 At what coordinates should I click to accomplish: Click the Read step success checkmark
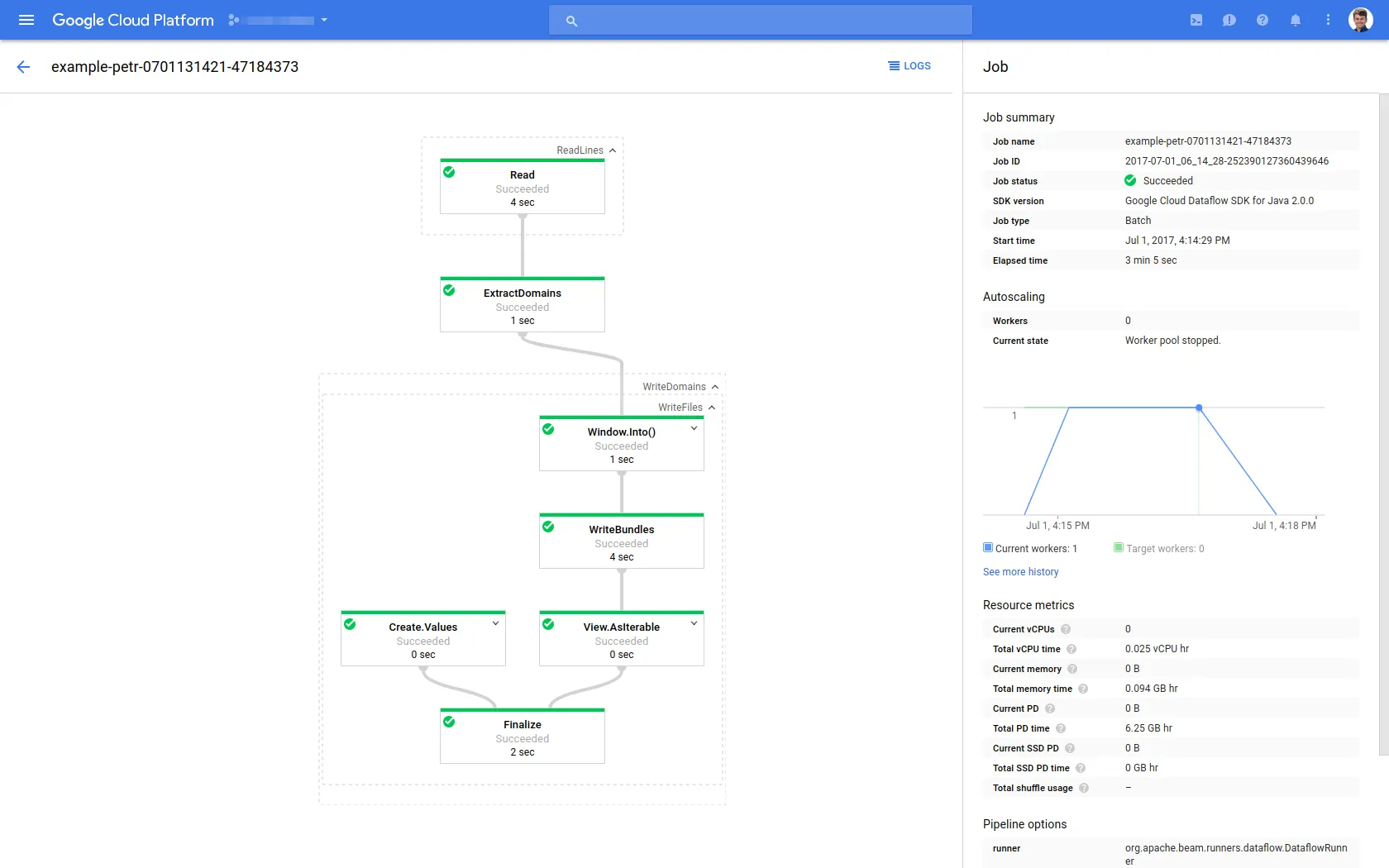pyautogui.click(x=449, y=172)
